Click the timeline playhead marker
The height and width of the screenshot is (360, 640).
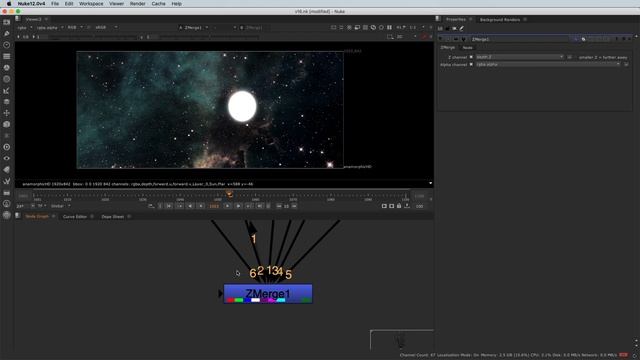click(230, 195)
